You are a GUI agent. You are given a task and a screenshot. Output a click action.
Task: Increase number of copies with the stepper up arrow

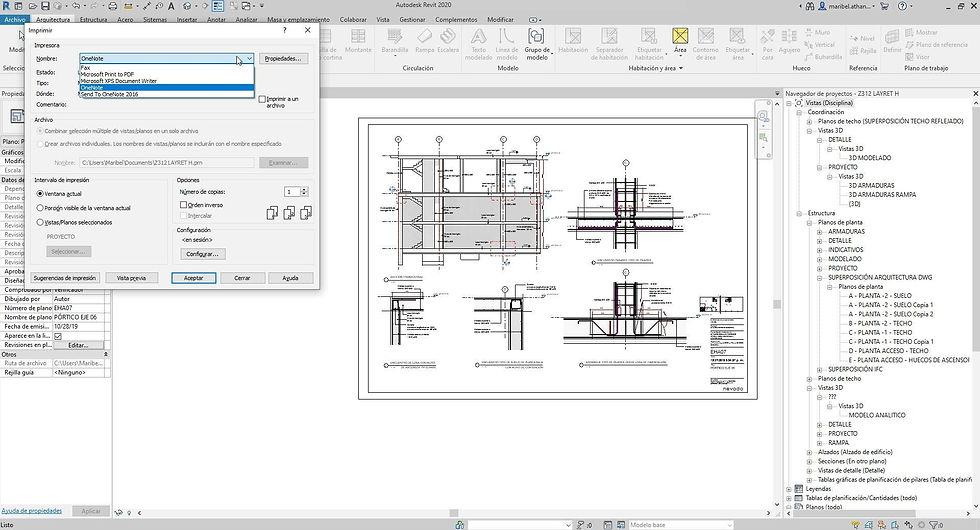point(304,189)
